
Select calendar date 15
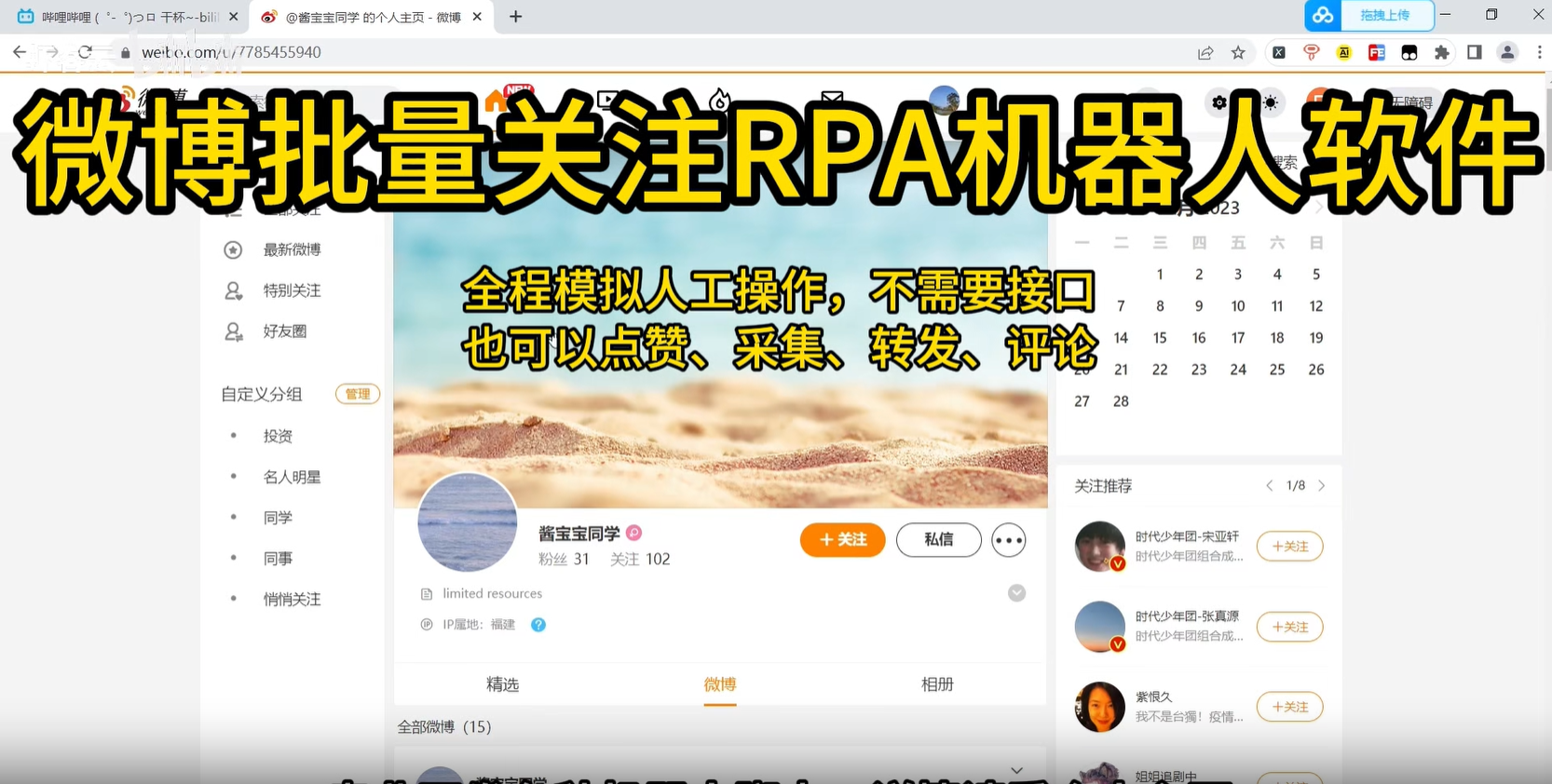pyautogui.click(x=1160, y=338)
